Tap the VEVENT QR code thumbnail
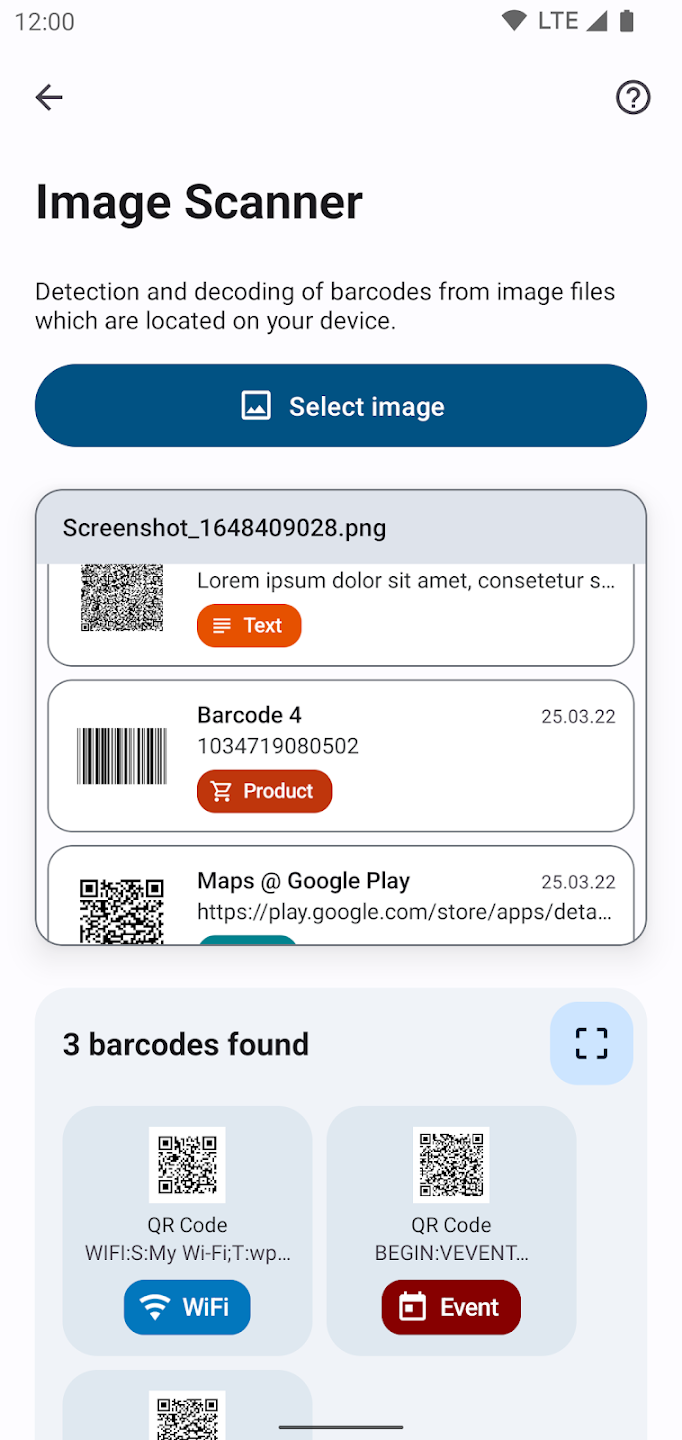Image resolution: width=682 pixels, height=1440 pixels. click(451, 1165)
